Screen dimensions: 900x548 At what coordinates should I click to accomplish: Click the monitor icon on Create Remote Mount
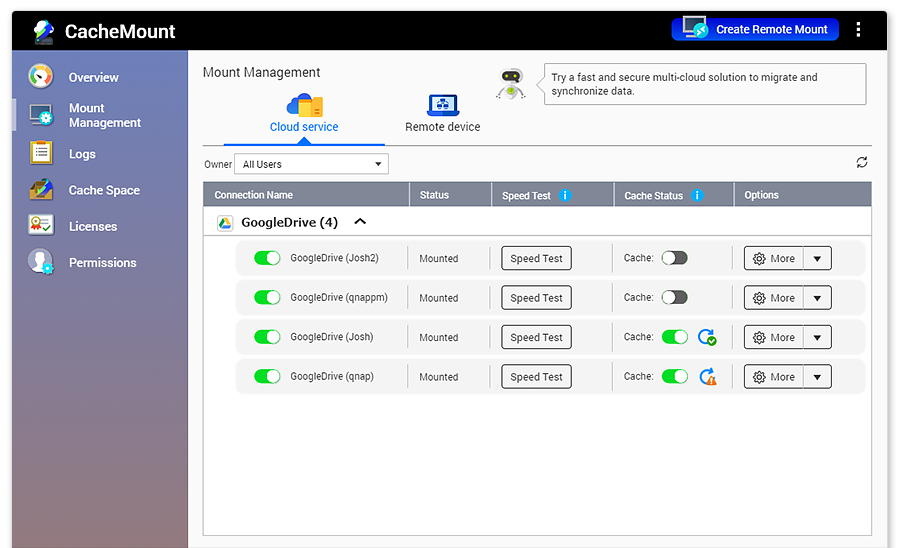point(695,27)
